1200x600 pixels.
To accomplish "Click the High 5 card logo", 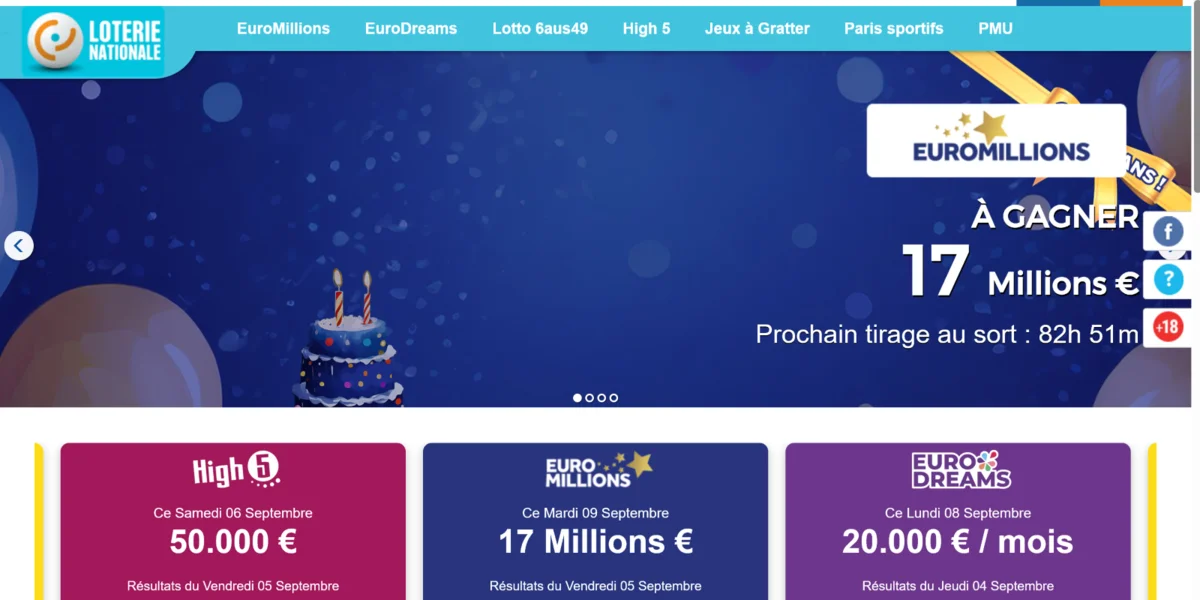I will pos(234,469).
